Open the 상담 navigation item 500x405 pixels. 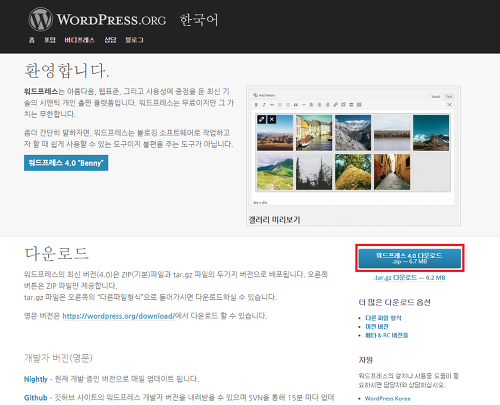coord(110,40)
